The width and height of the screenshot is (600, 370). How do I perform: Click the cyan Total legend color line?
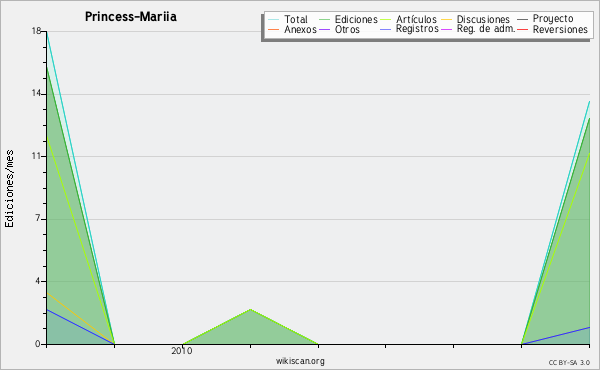point(274,20)
